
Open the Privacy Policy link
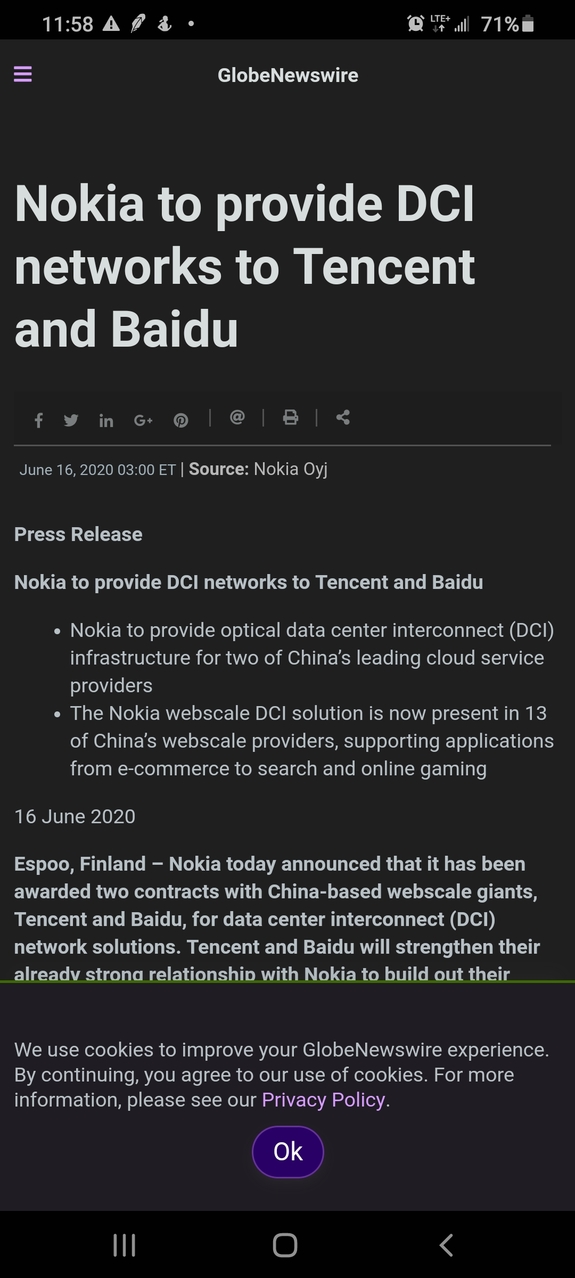click(323, 1100)
